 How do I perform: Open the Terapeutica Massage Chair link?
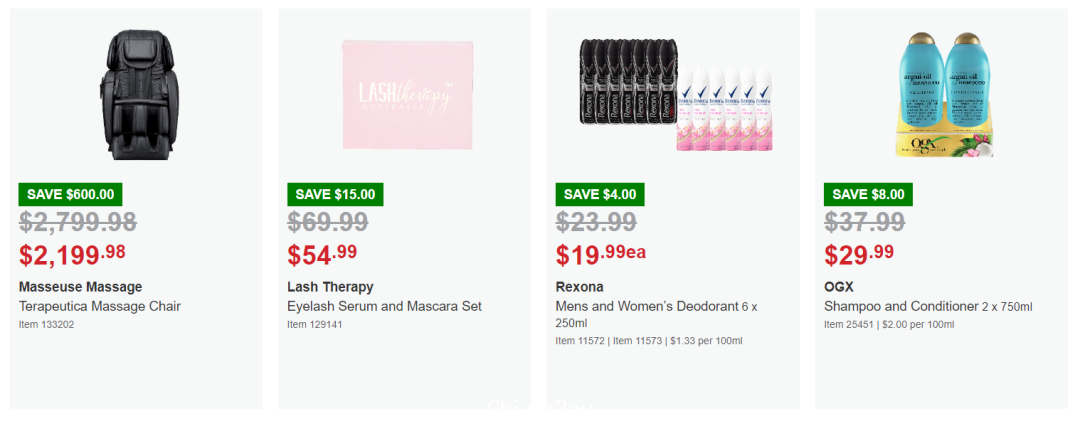click(x=100, y=307)
